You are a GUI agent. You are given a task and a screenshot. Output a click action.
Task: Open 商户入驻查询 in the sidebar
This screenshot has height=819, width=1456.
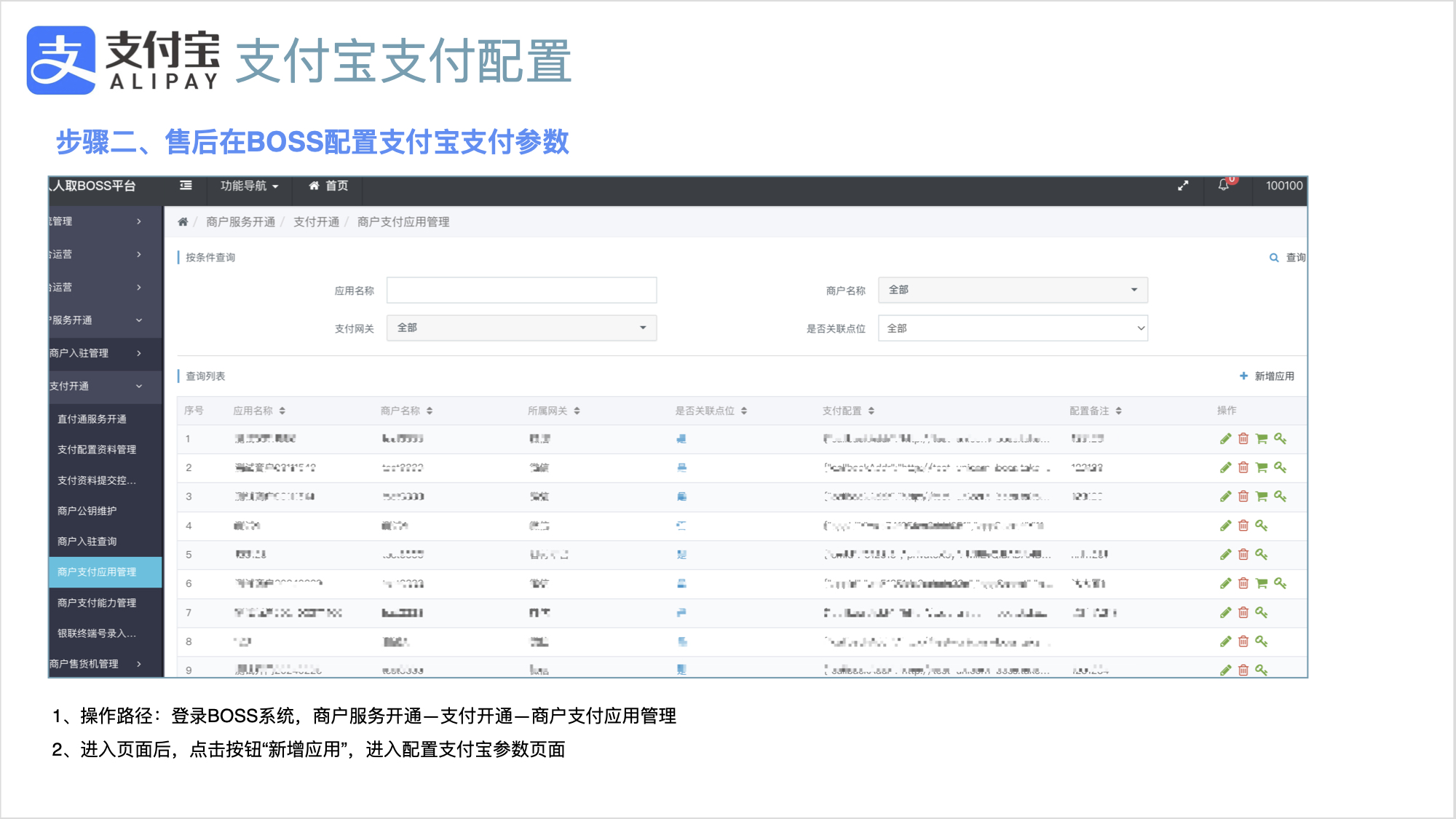pyautogui.click(x=87, y=542)
